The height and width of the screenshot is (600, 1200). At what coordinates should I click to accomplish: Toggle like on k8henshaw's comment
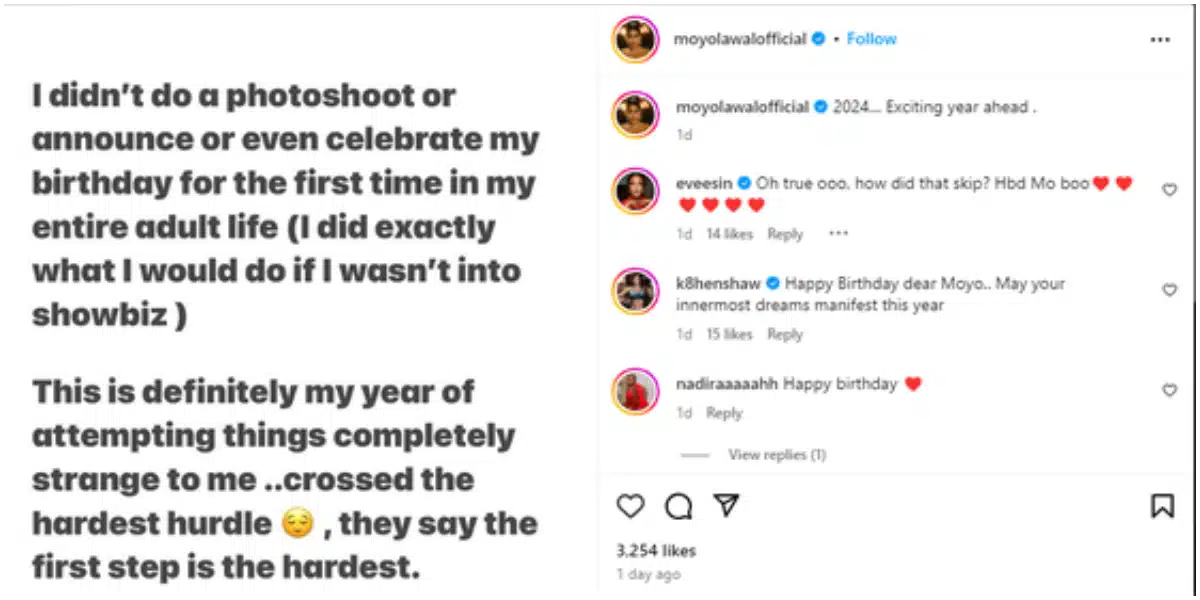point(1169,290)
